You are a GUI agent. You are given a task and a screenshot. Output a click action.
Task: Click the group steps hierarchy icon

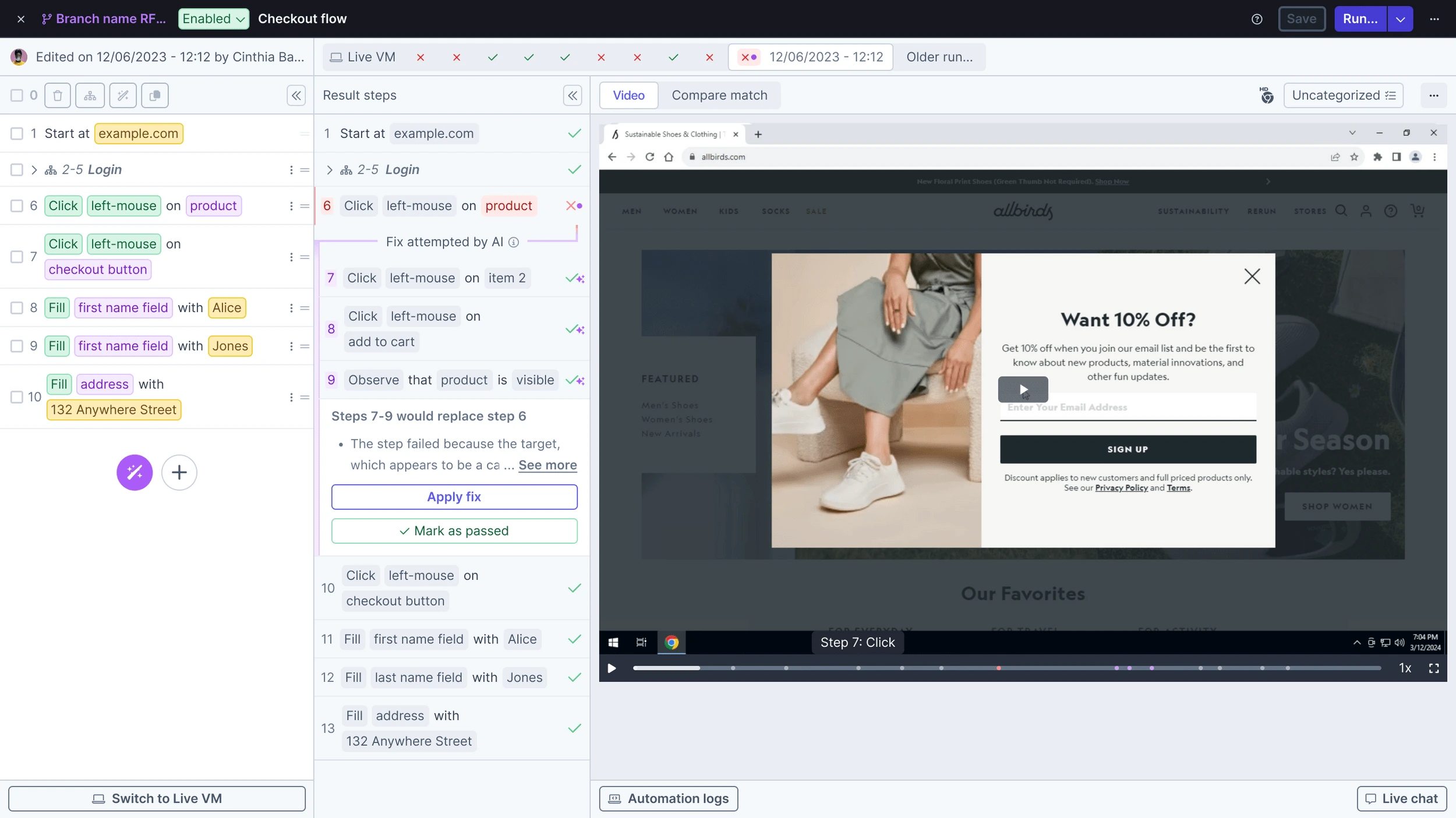click(90, 95)
